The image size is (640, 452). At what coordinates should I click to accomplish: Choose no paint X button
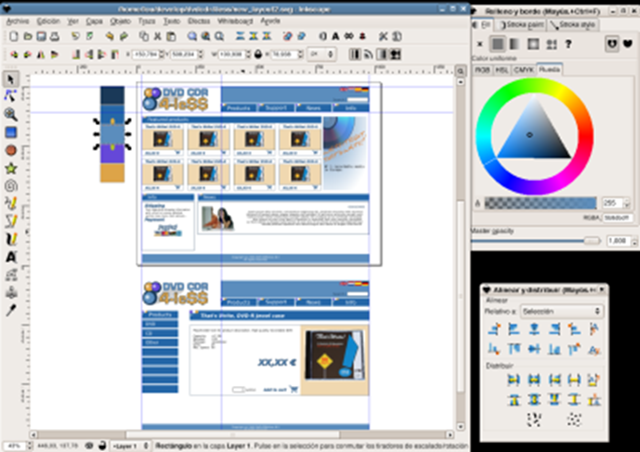pyautogui.click(x=480, y=44)
